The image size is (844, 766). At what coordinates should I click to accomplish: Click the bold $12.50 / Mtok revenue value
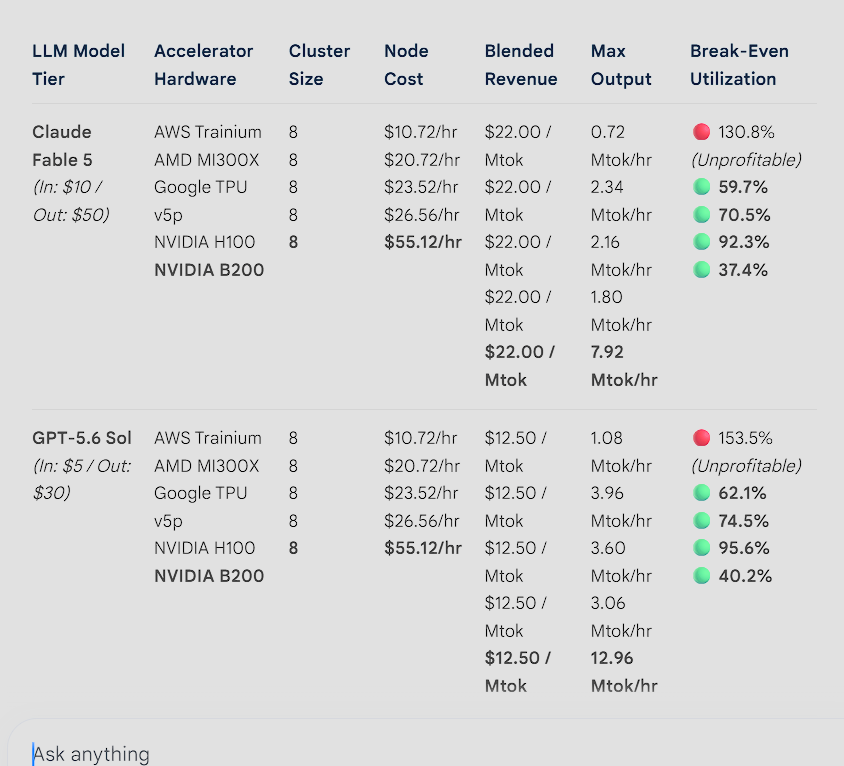pos(517,671)
